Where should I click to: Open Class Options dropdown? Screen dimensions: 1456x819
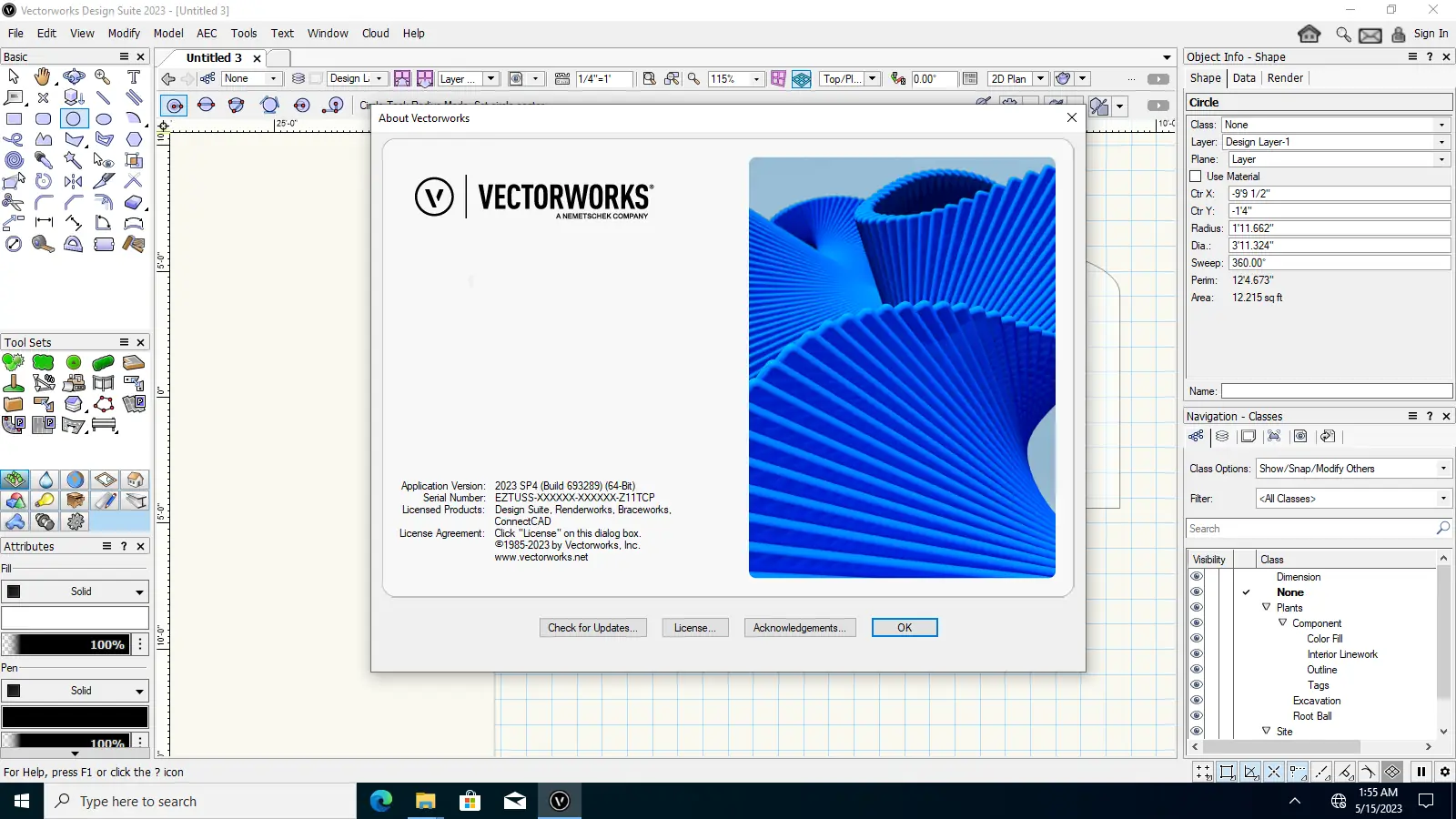coord(1353,469)
